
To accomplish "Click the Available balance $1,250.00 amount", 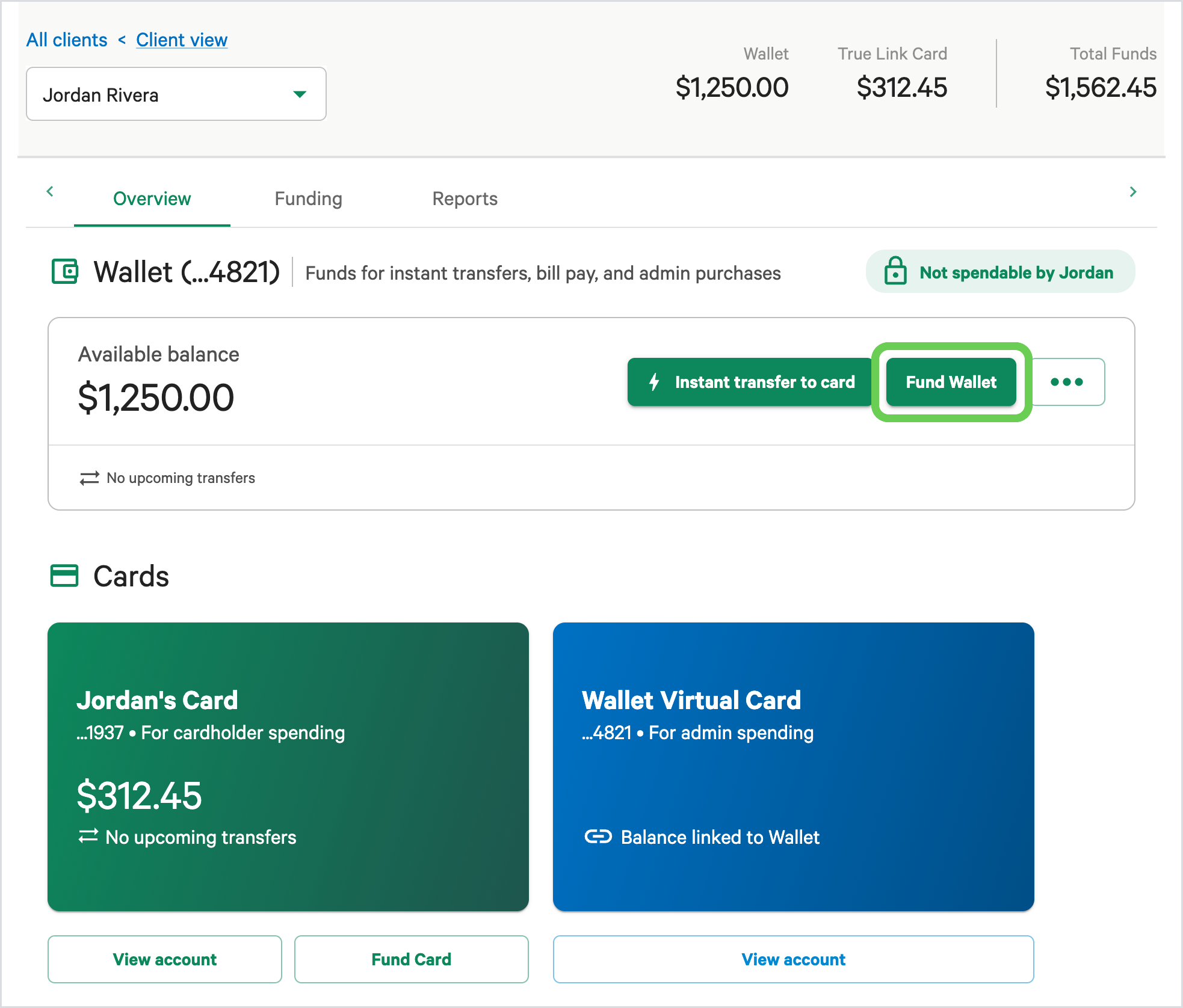I will [x=156, y=398].
